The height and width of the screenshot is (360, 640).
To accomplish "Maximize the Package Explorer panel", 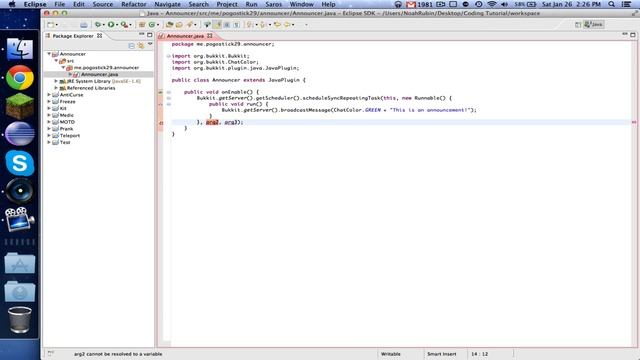I will 150,35.
